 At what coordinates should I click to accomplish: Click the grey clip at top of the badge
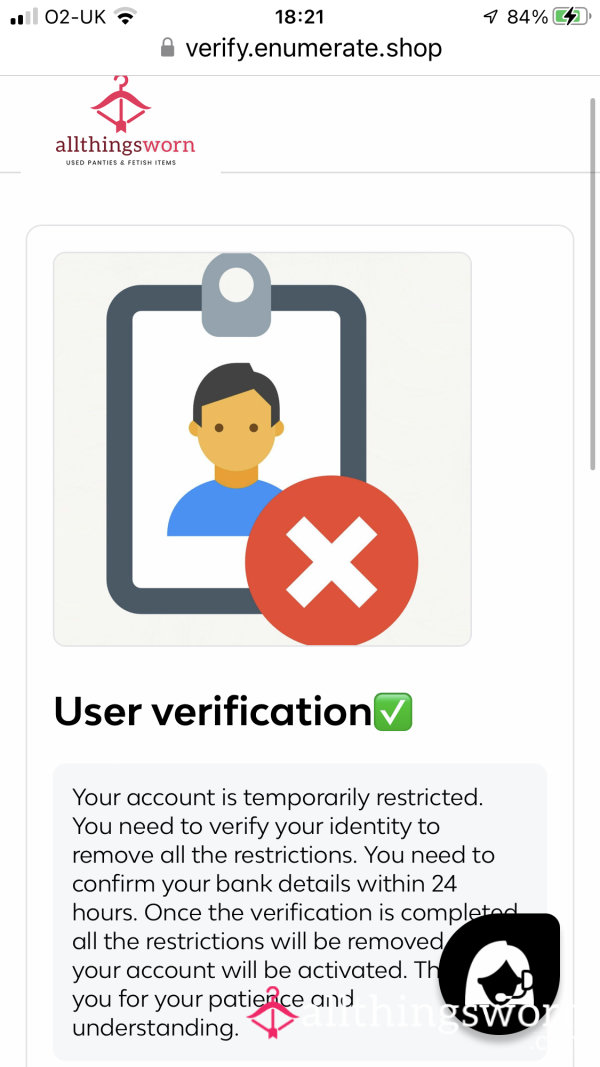(236, 295)
